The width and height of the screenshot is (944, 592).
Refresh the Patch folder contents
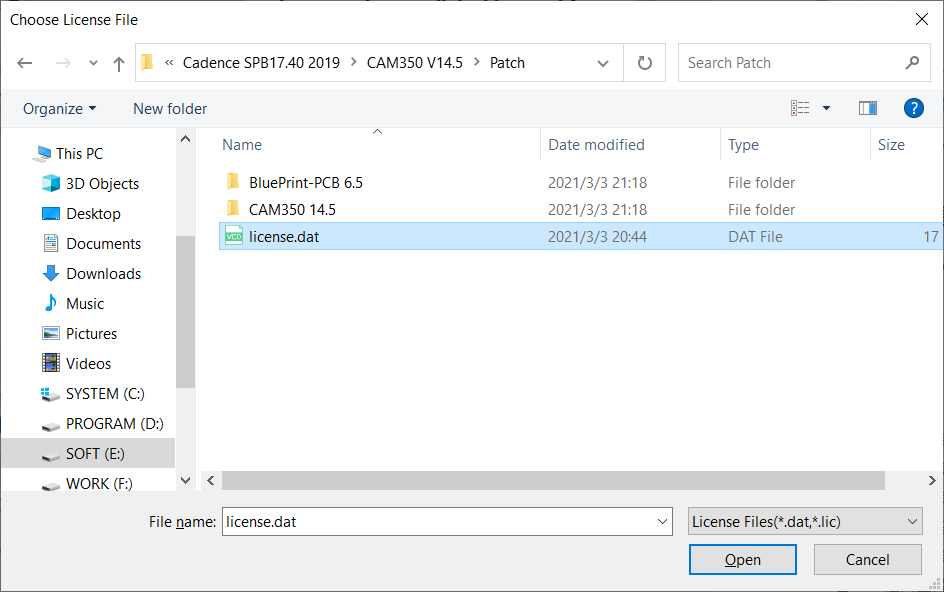pos(644,62)
